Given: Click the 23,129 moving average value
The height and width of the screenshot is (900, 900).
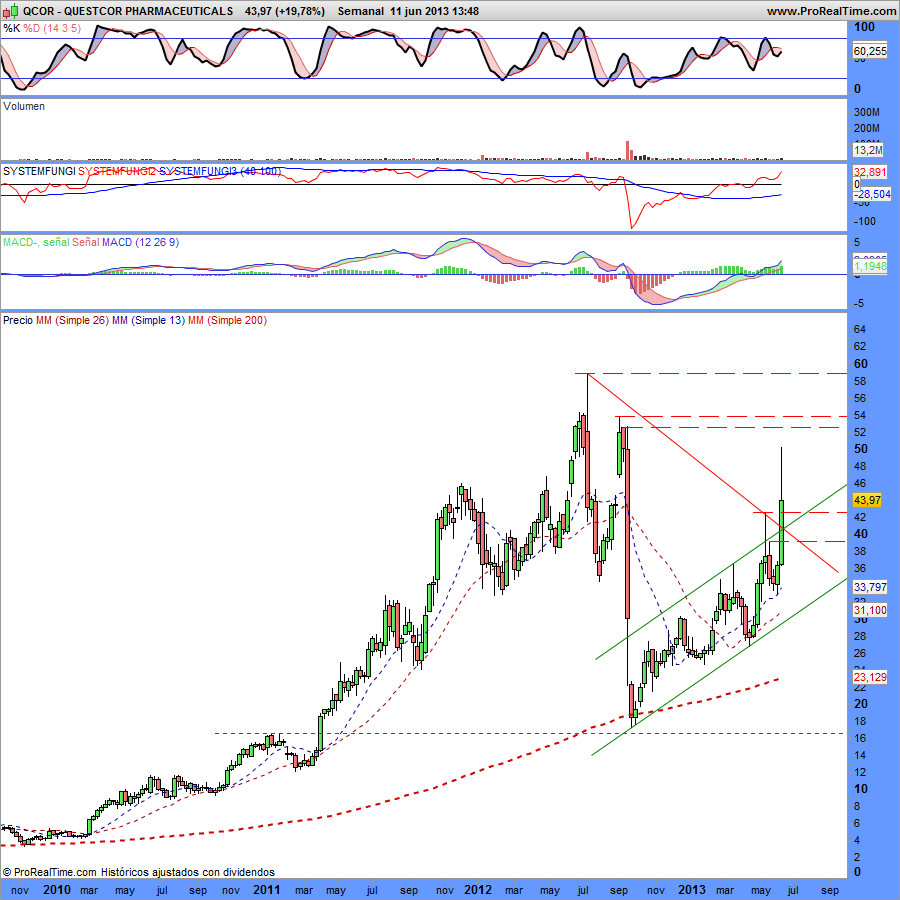Looking at the screenshot, I should 870,677.
